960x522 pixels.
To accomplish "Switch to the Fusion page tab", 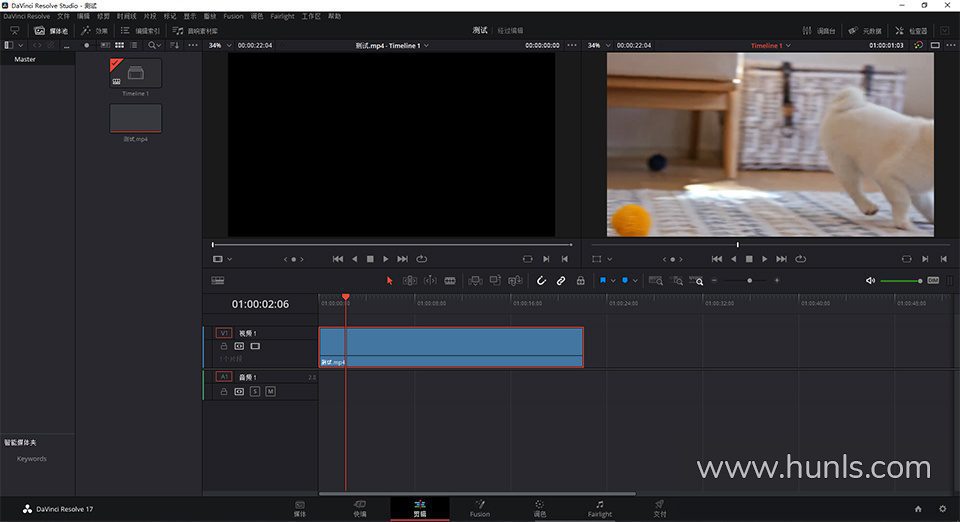I will (x=480, y=509).
